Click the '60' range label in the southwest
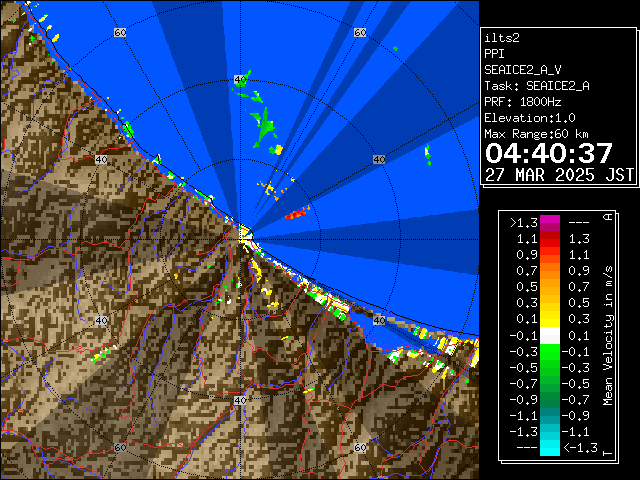640x480 pixels. [x=120, y=447]
